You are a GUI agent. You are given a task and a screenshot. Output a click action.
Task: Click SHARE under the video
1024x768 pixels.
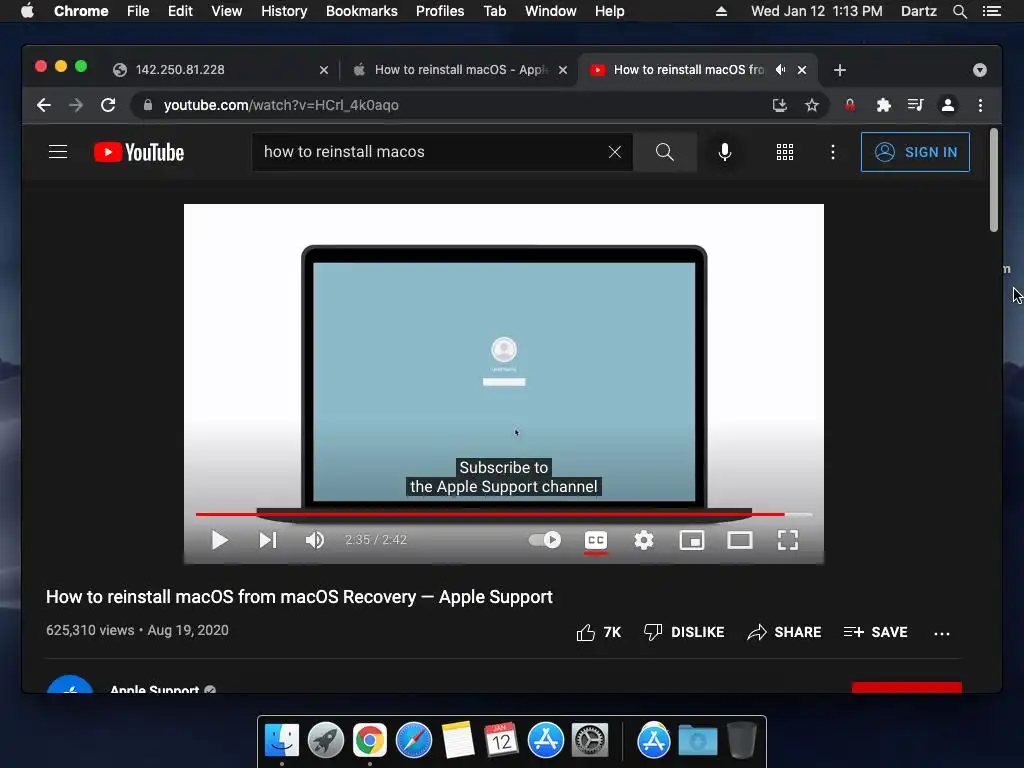point(784,632)
